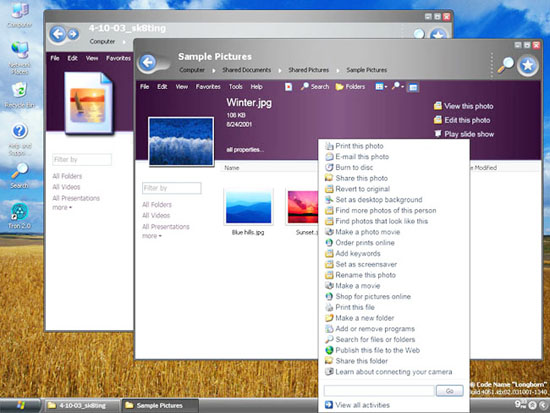
Task: Open File menu in 4-10-03_sk8ting window
Action: [55, 58]
